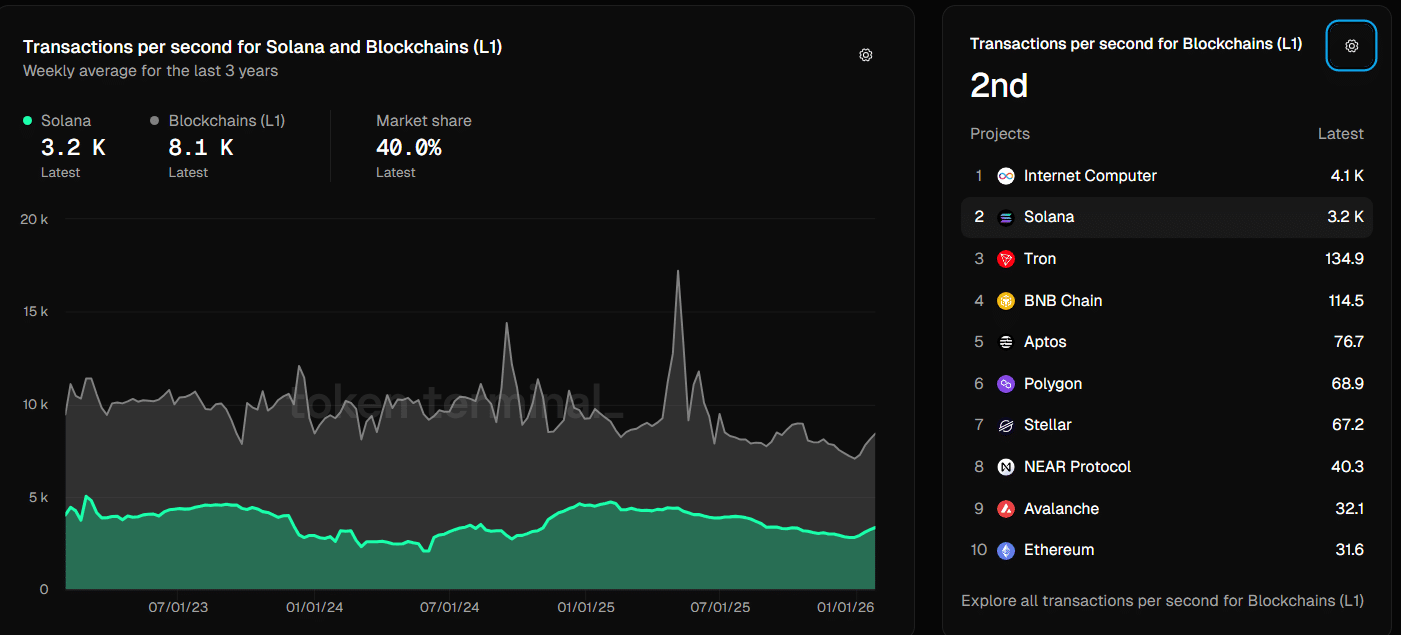Click the Aptos project logo

pos(1005,341)
